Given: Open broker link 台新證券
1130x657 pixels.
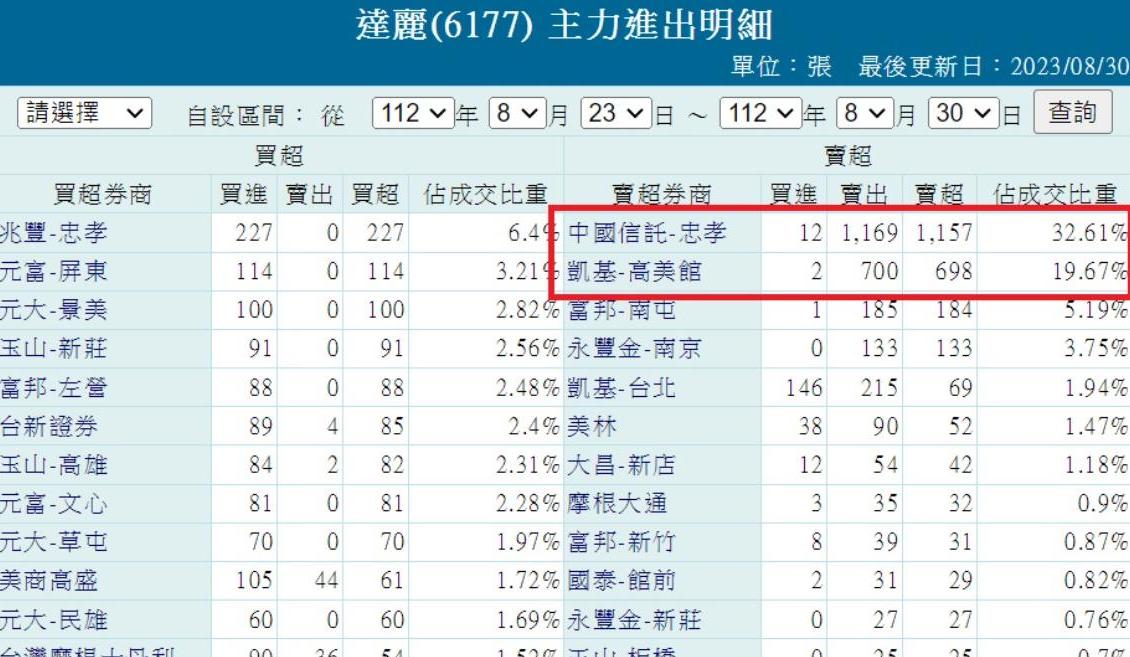Looking at the screenshot, I should 49,426.
